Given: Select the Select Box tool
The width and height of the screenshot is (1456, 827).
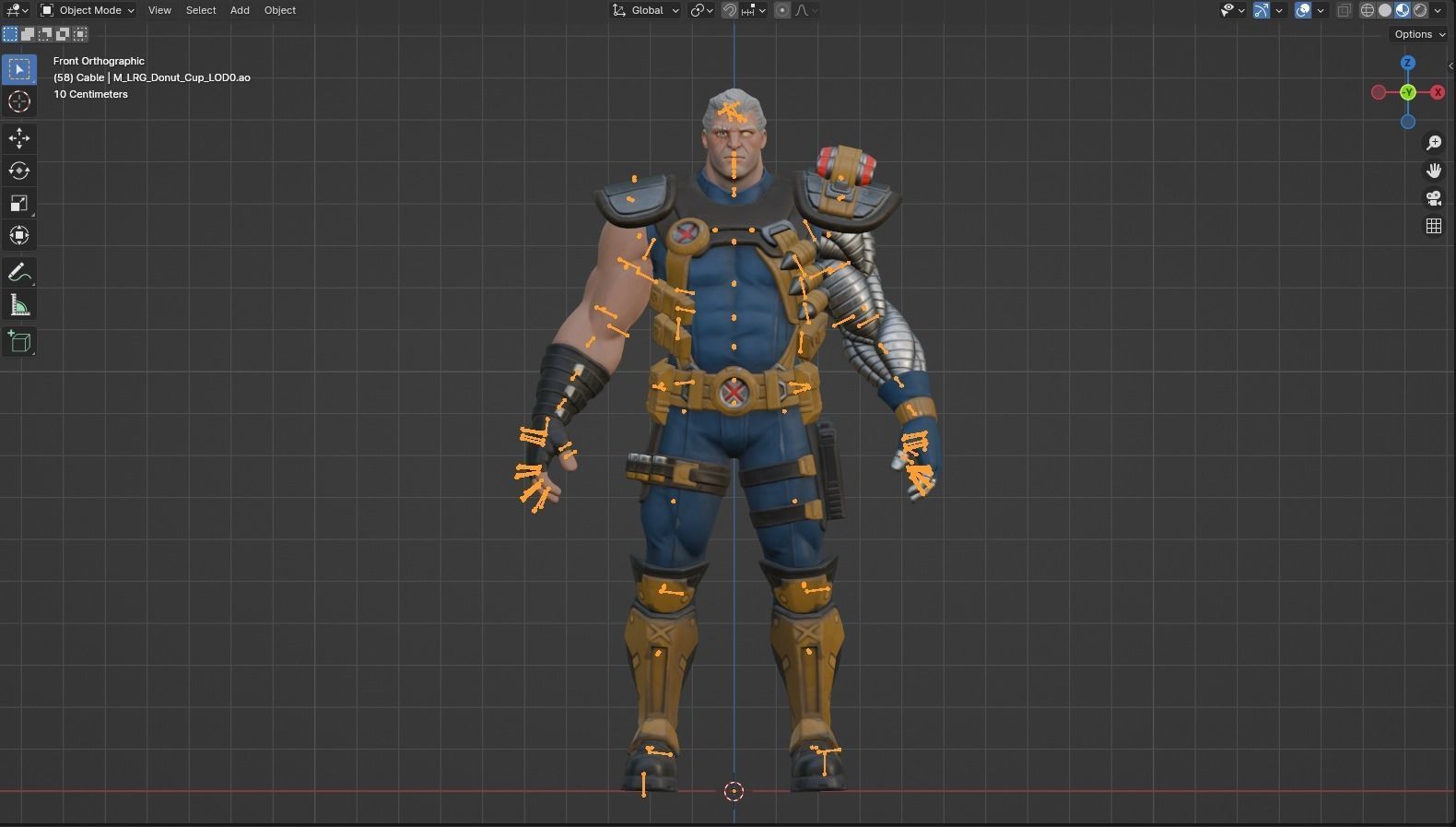Looking at the screenshot, I should (x=19, y=69).
